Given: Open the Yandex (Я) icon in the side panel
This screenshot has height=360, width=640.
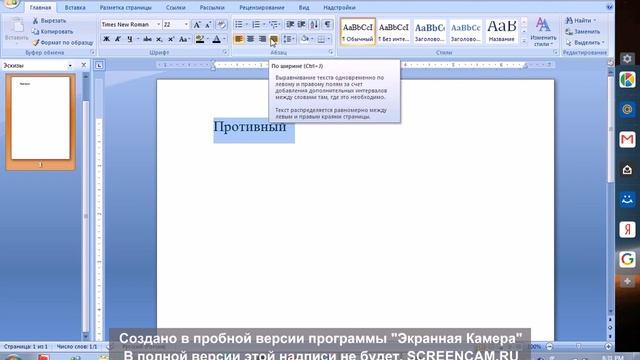Looking at the screenshot, I should pos(627,229).
